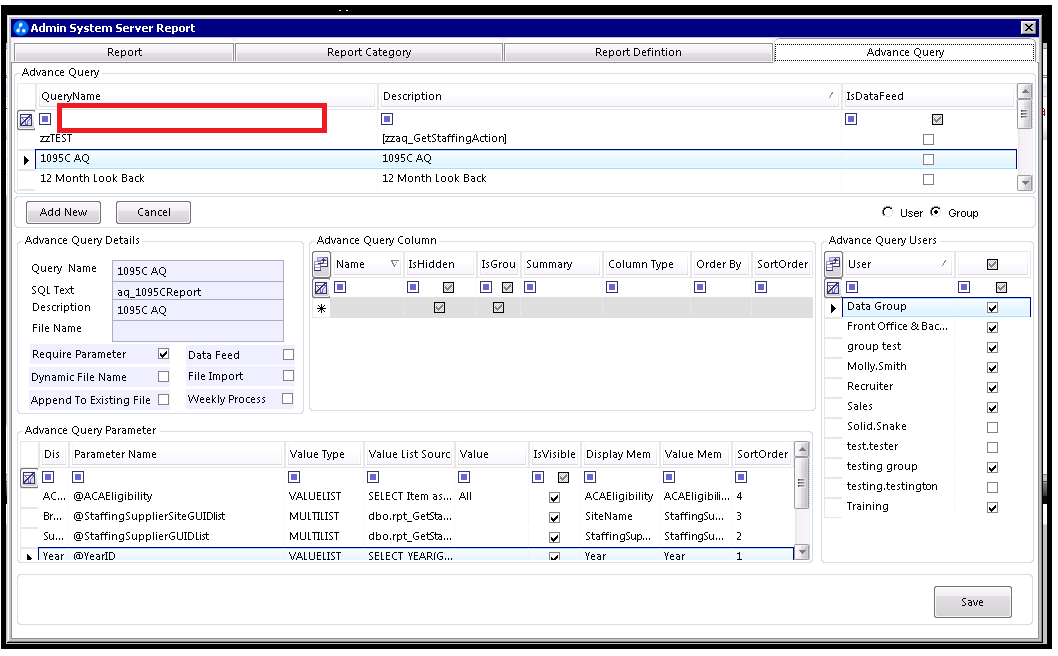Enable Weekly Process checkbox
Screen dimensions: 1058x656
(287, 398)
